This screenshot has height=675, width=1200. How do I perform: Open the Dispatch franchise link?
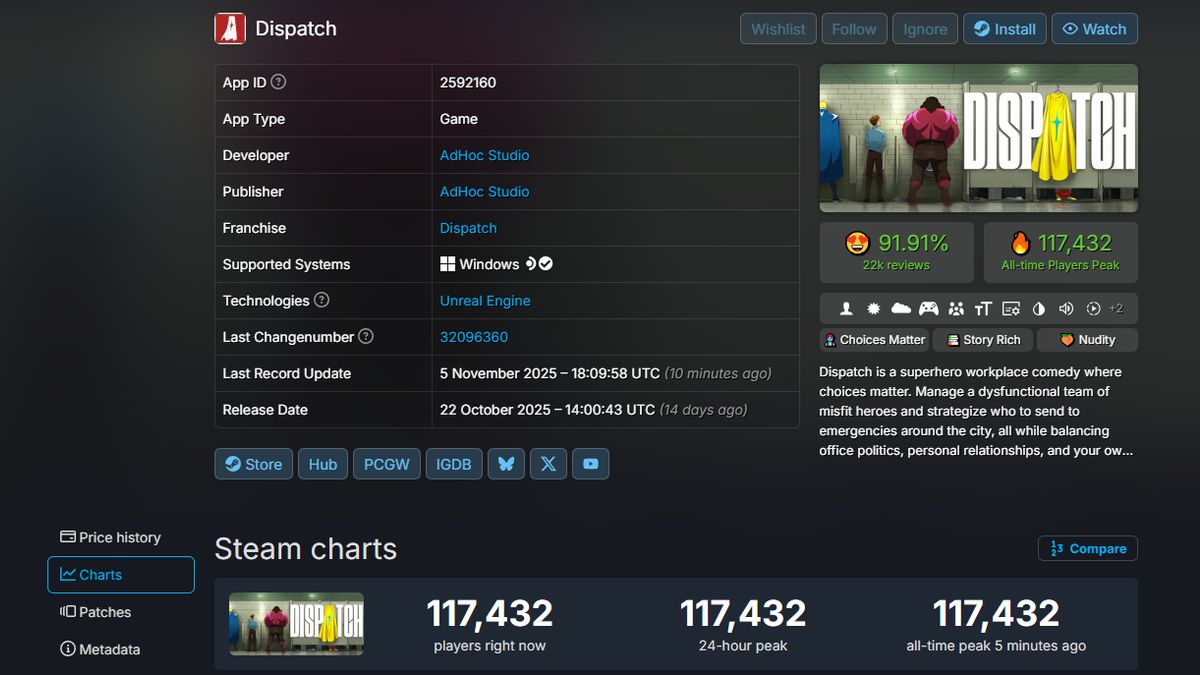[468, 228]
